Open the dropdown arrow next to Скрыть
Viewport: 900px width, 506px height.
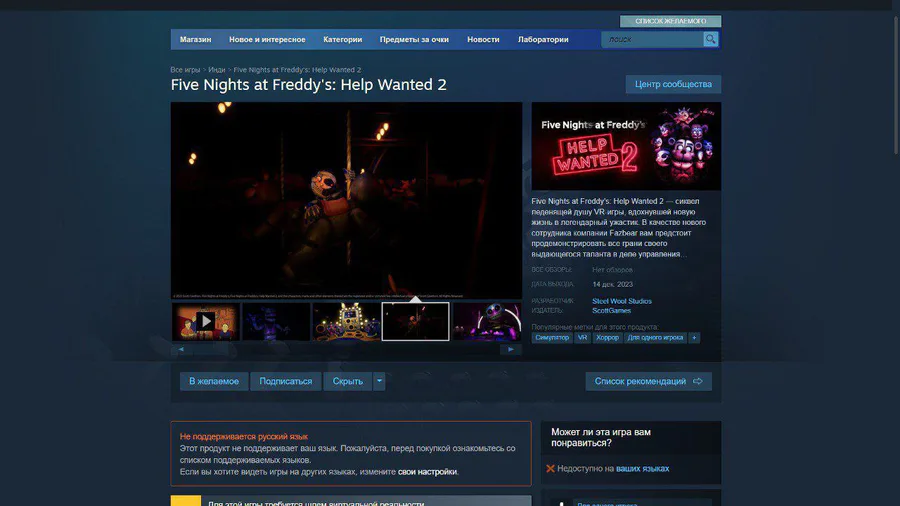[x=379, y=381]
